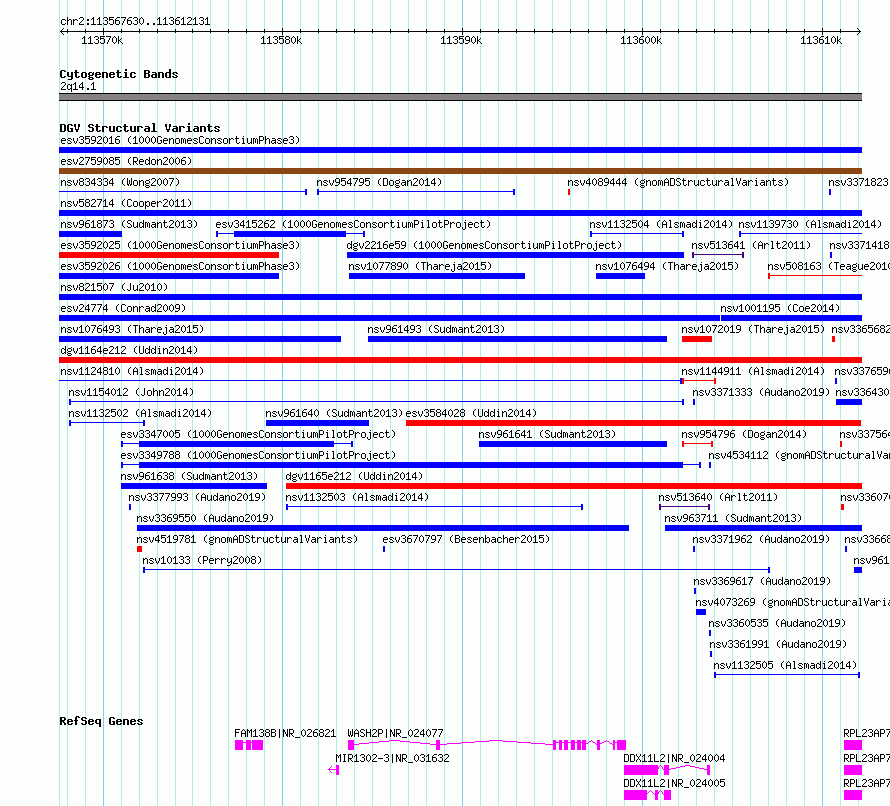Click nsv3361991 (Audano2019) label
The image size is (890, 806).
(778, 644)
